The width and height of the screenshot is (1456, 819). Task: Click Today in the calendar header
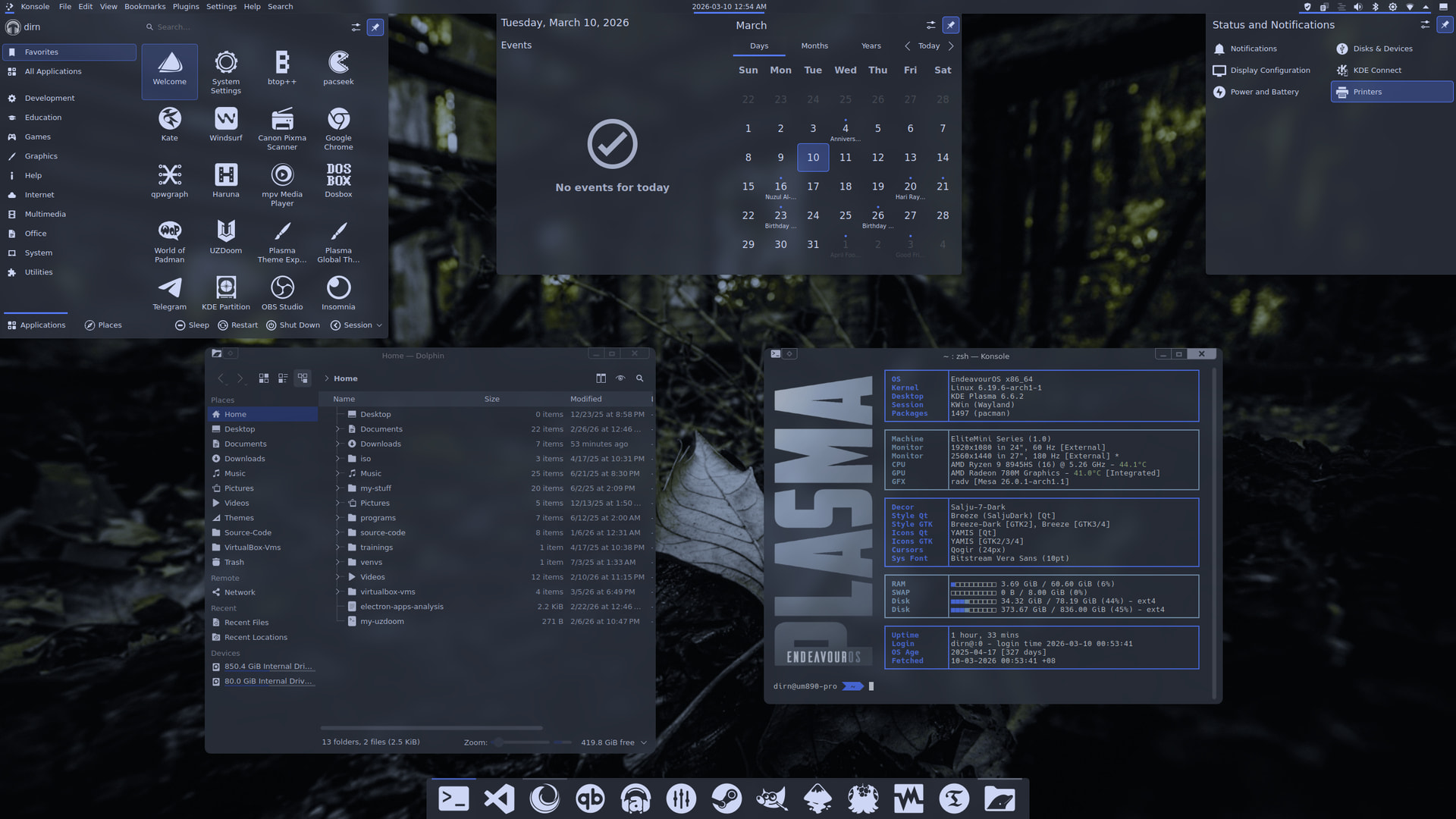(x=928, y=46)
